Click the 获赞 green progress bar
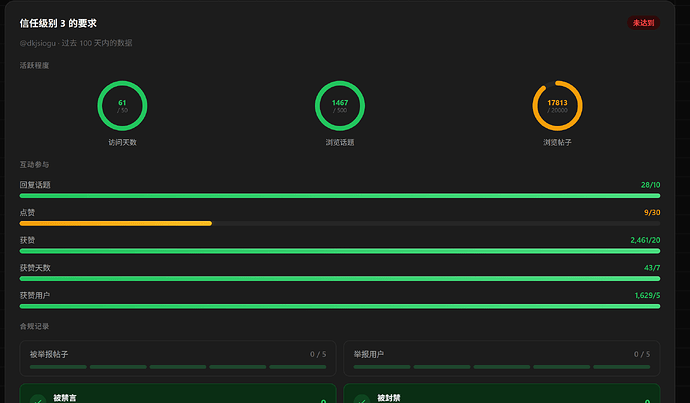The image size is (690, 403). click(x=340, y=251)
